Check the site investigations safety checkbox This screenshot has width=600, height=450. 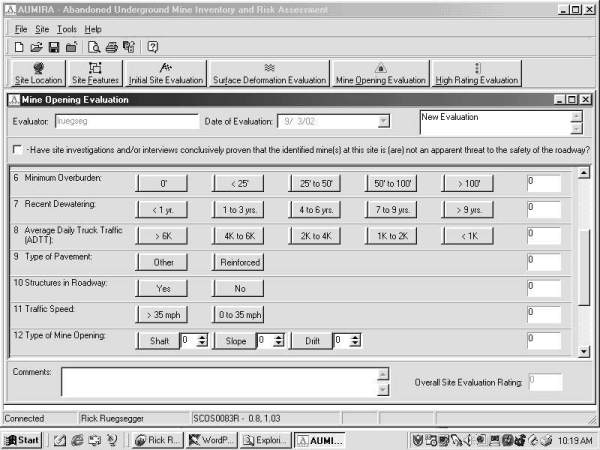[17, 150]
